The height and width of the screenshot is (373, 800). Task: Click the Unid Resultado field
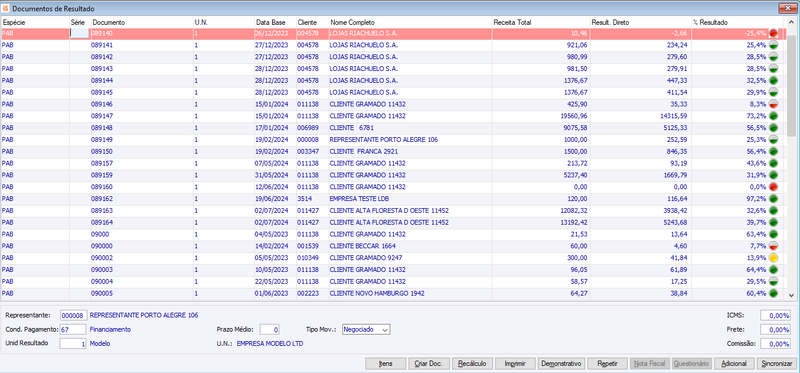[73, 343]
